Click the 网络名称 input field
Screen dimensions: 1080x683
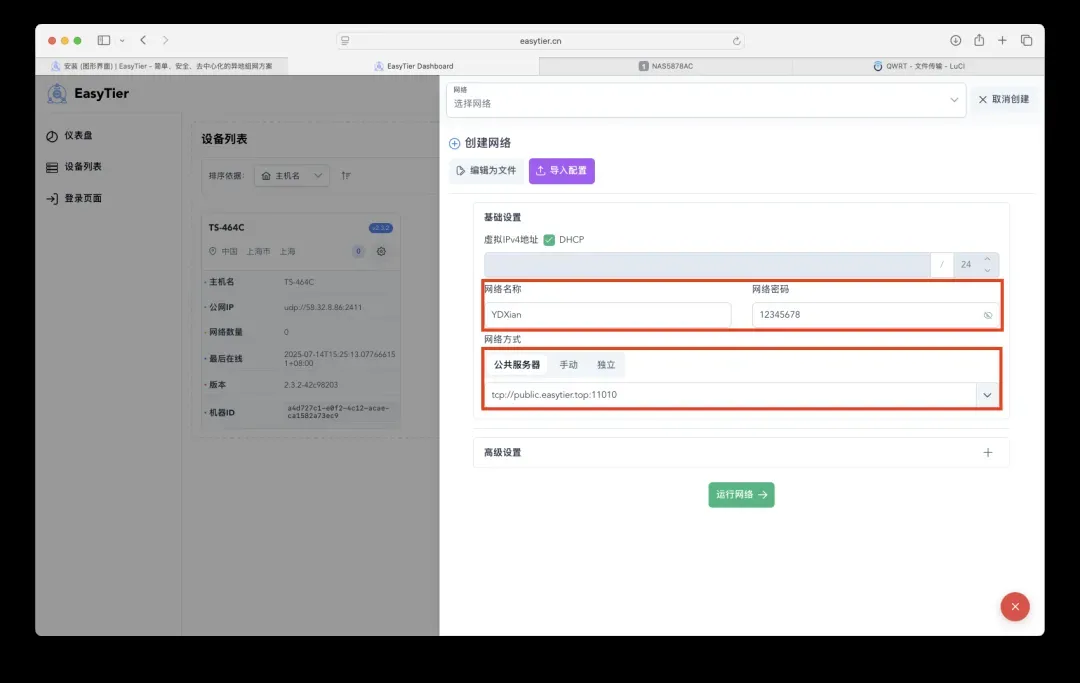tap(607, 315)
